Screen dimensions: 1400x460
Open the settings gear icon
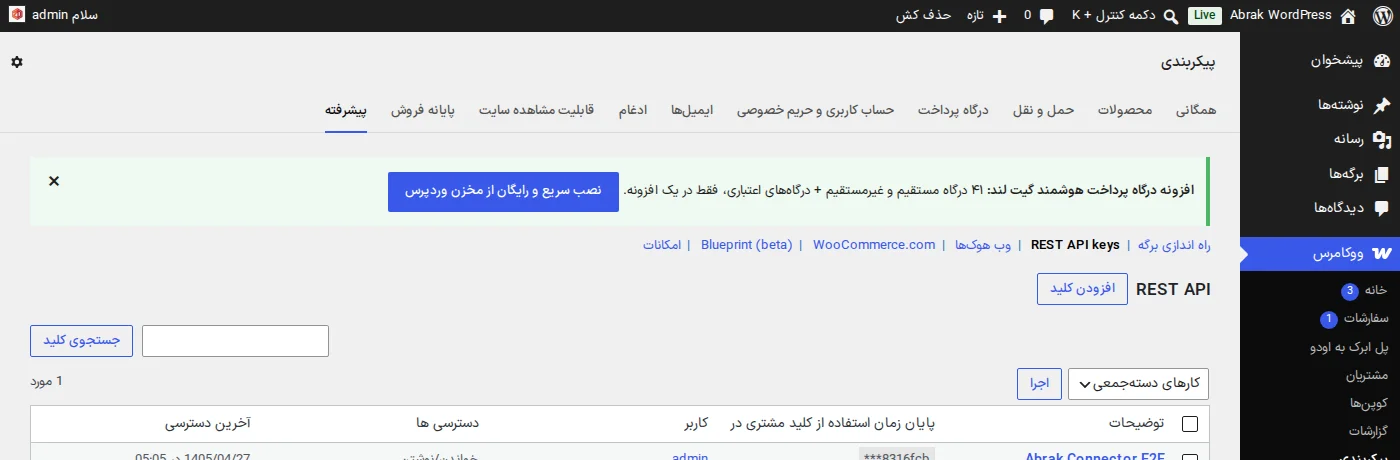(x=17, y=62)
